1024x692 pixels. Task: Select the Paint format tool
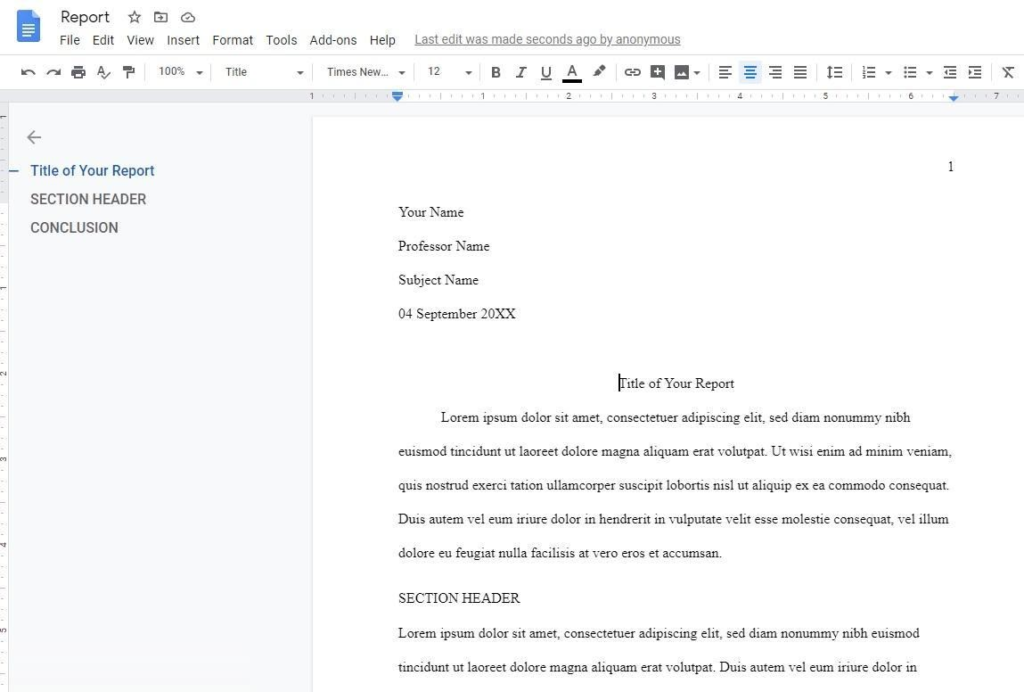click(x=126, y=72)
